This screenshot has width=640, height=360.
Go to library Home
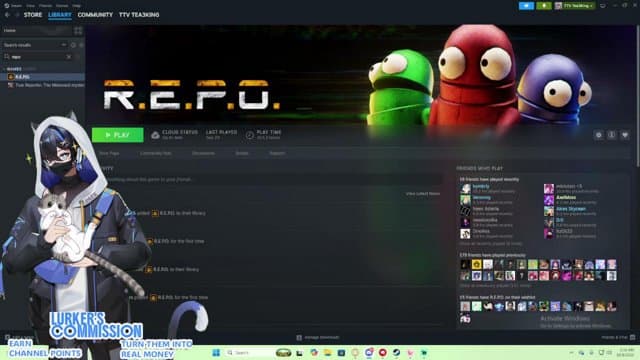tap(36, 30)
